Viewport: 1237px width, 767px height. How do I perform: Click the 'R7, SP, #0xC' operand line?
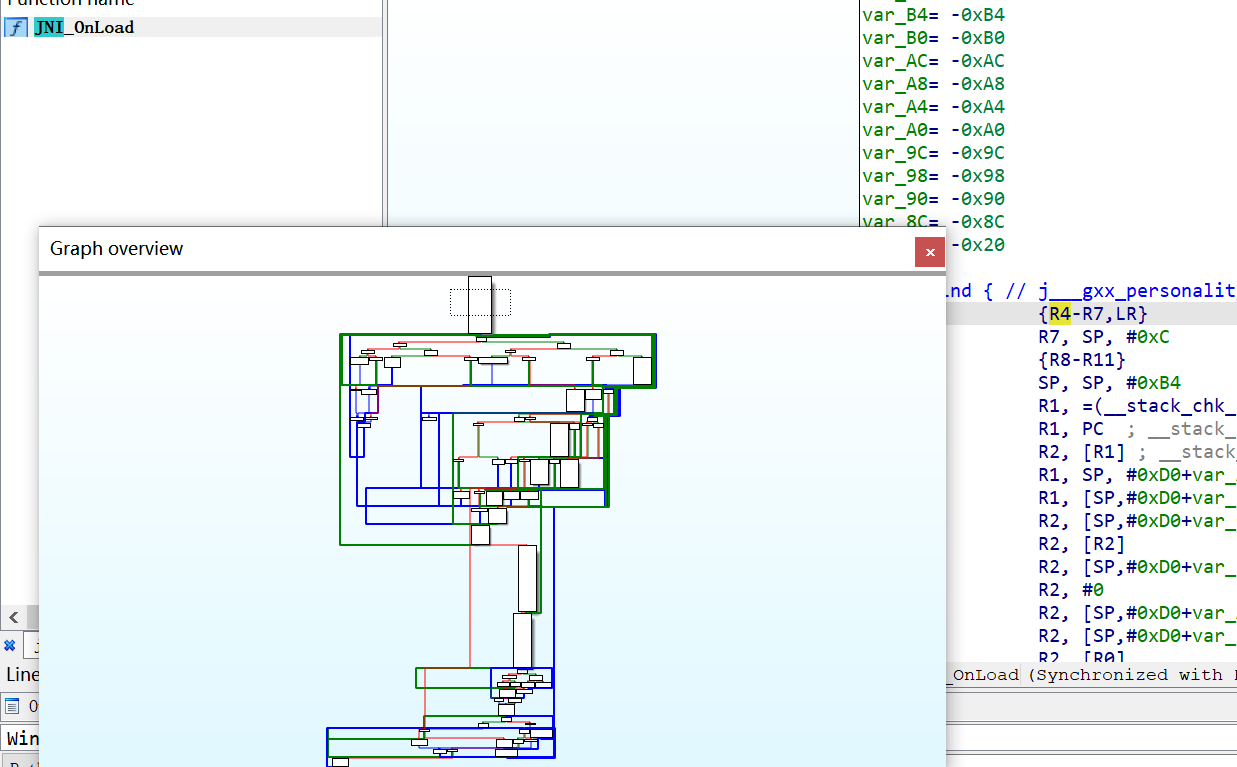tap(1103, 337)
